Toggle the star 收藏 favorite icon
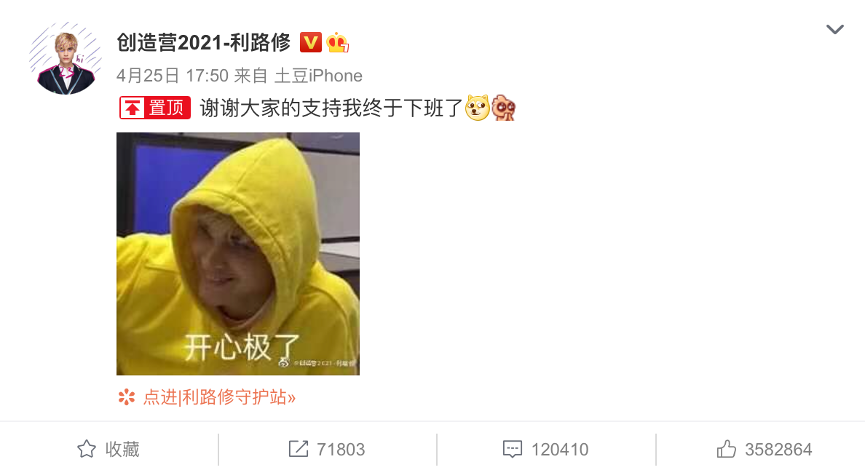The image size is (866, 470). pos(86,449)
